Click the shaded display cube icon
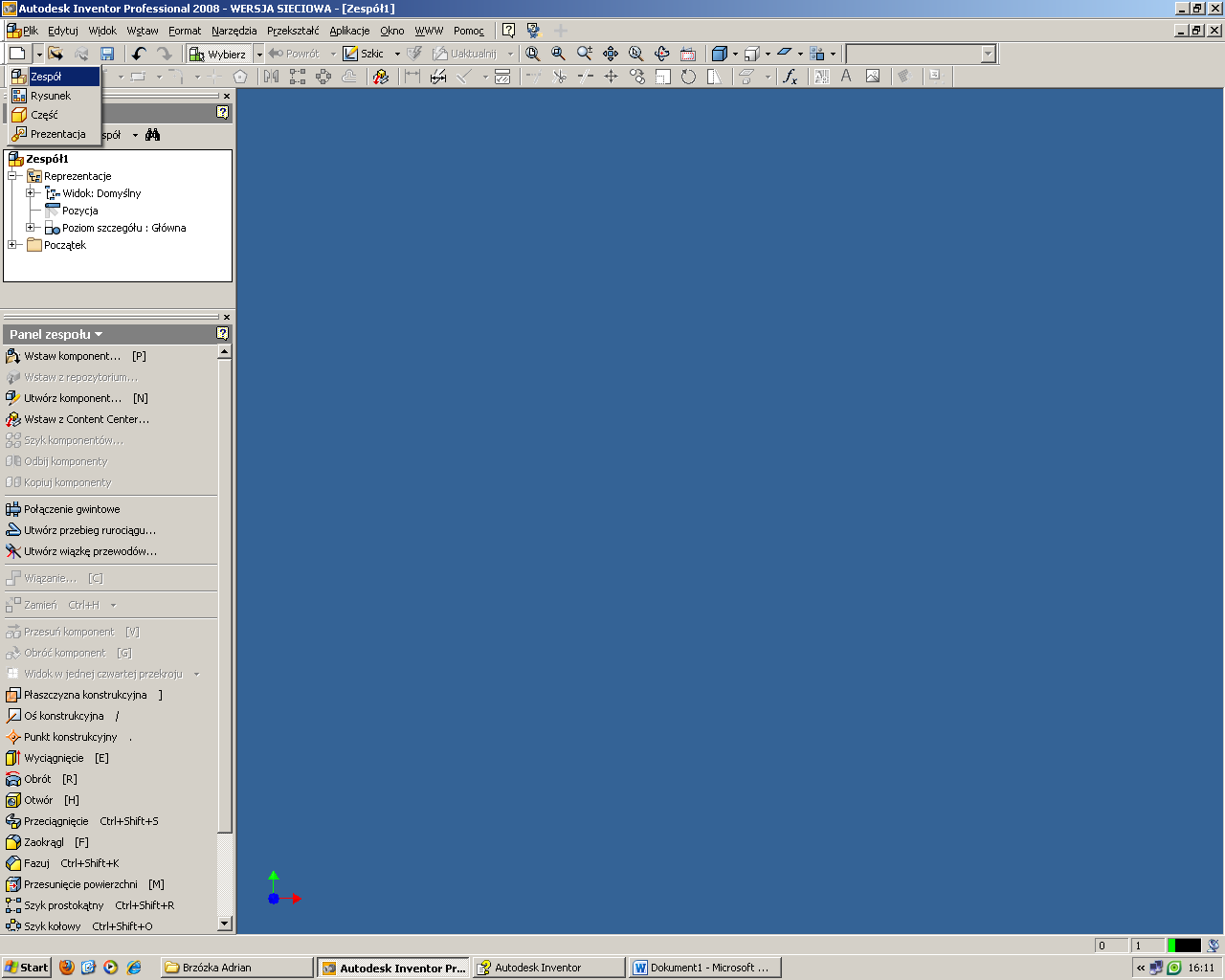Image resolution: width=1225 pixels, height=980 pixels. (x=720, y=54)
